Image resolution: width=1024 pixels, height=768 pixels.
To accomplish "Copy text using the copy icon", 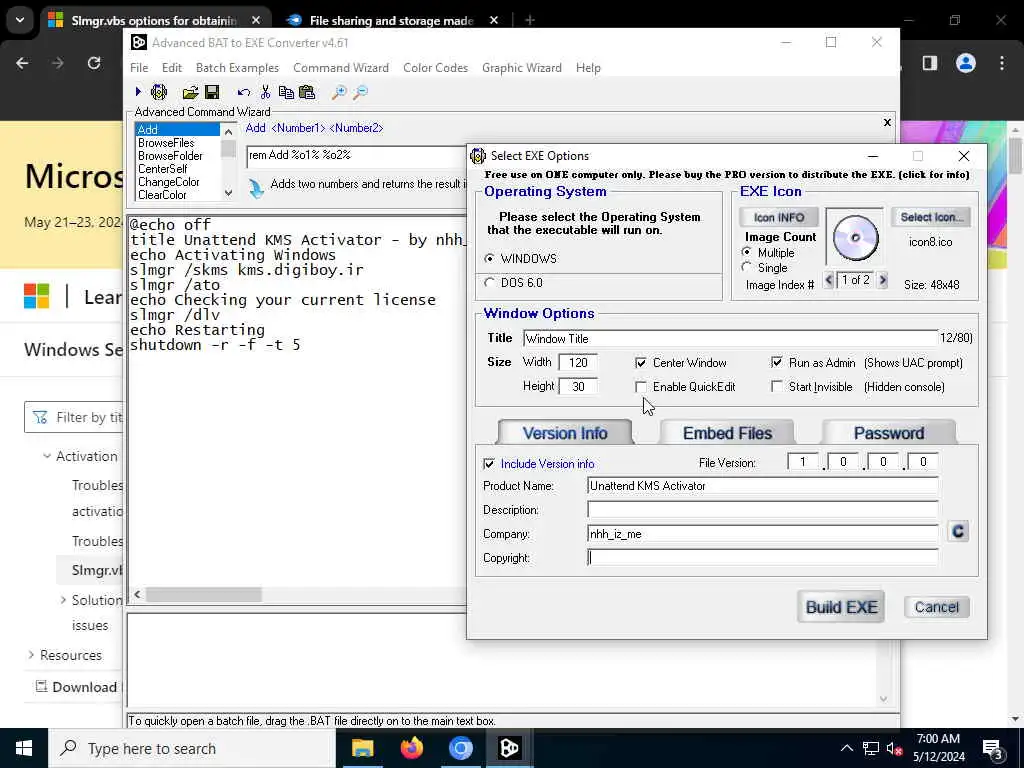I will (286, 92).
